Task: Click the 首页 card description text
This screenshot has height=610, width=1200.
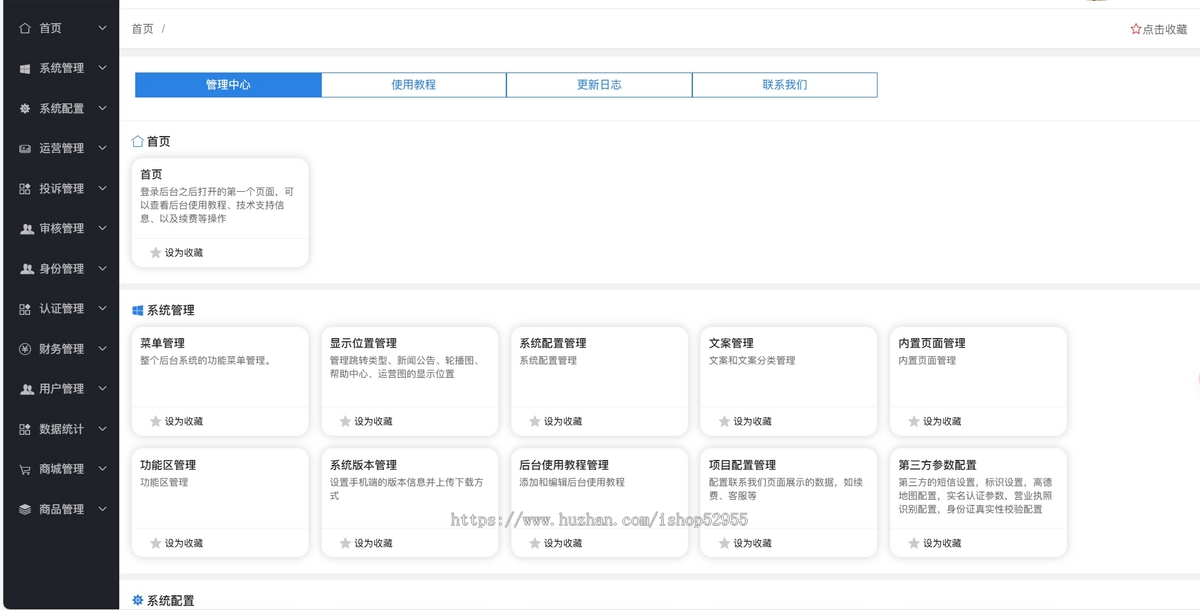Action: [x=217, y=205]
